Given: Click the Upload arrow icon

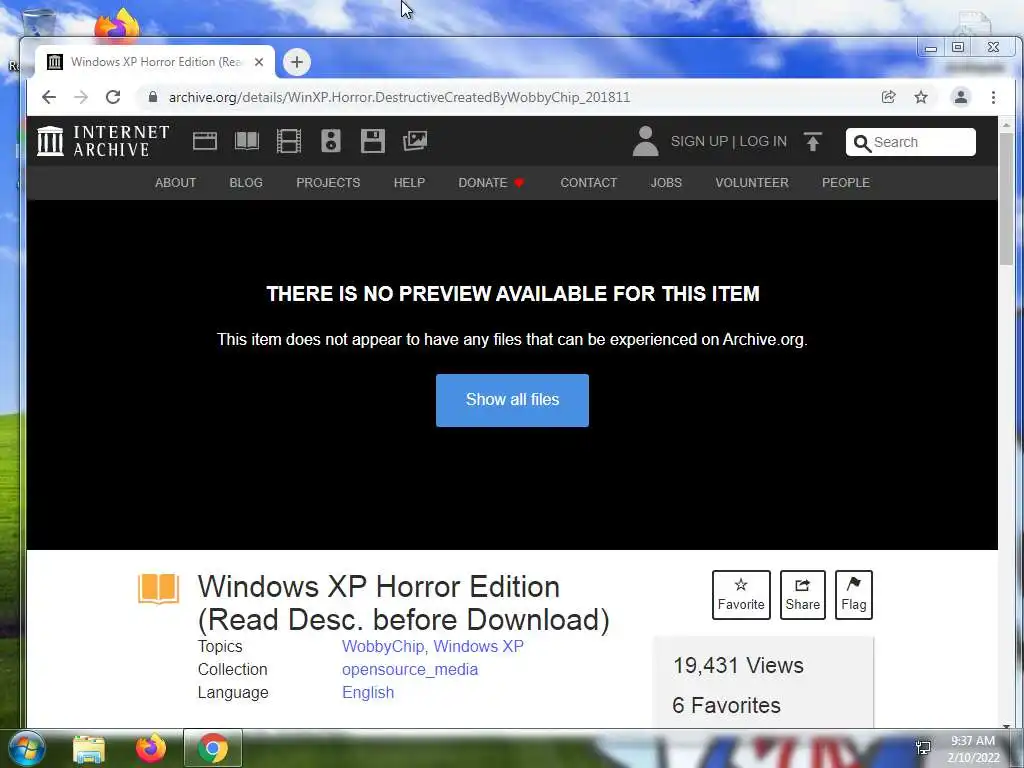Looking at the screenshot, I should pos(812,142).
